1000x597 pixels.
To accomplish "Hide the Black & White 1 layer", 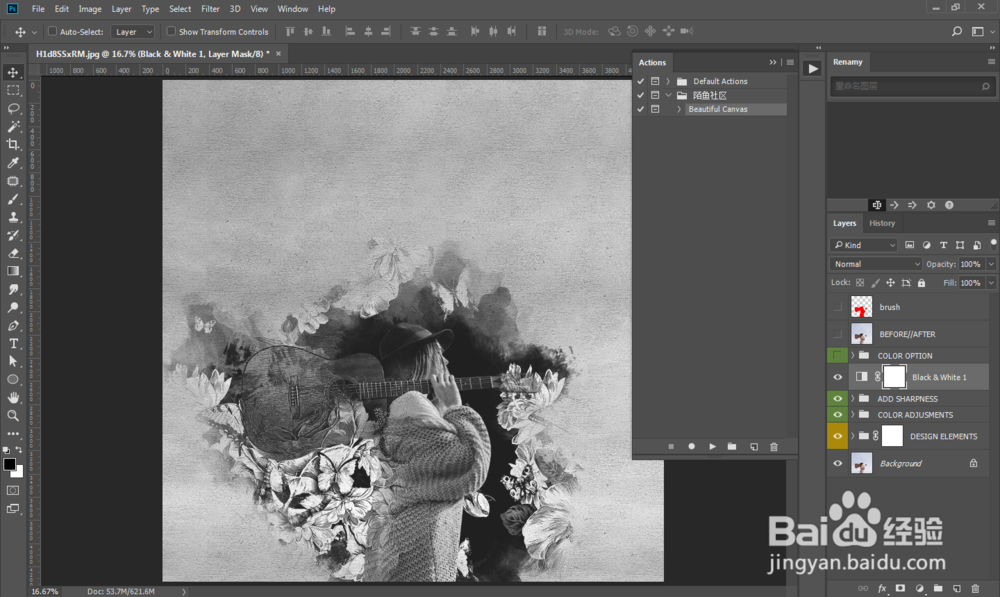I will tap(837, 377).
